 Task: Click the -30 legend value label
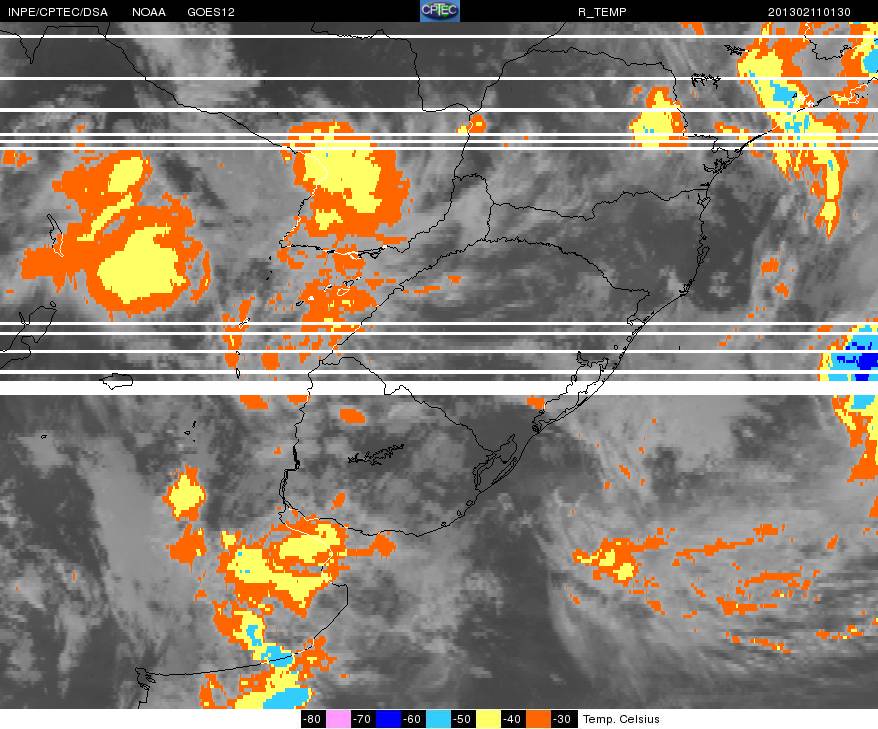coord(563,719)
